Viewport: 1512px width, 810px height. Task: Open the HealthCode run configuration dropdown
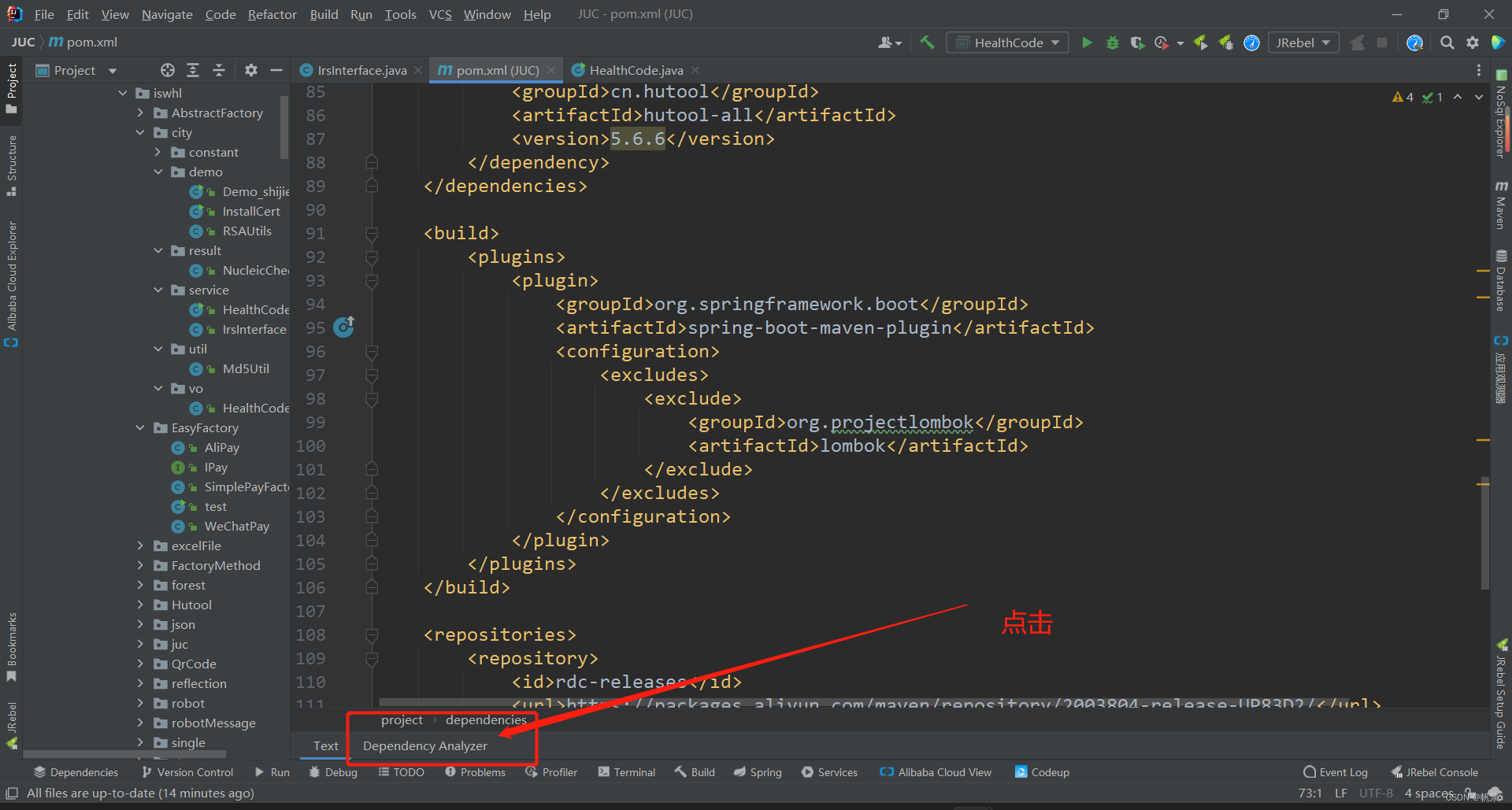(x=1007, y=43)
